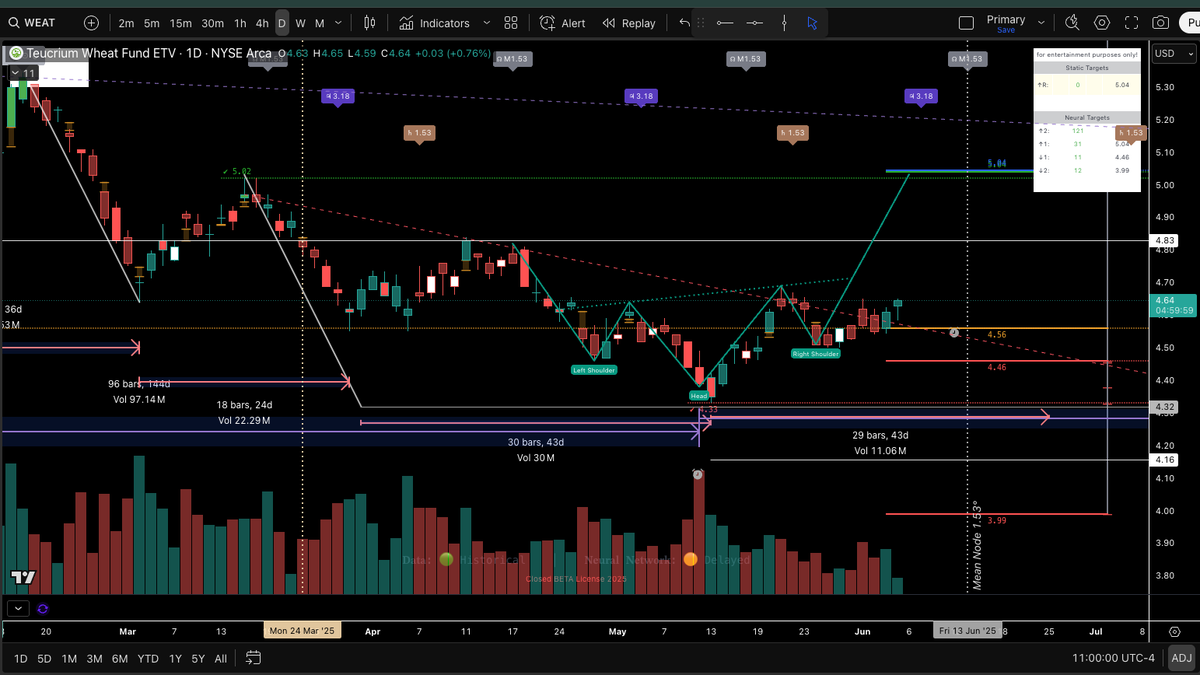This screenshot has height=675, width=1200.
Task: Select the 2m timeframe
Action: (x=126, y=23)
